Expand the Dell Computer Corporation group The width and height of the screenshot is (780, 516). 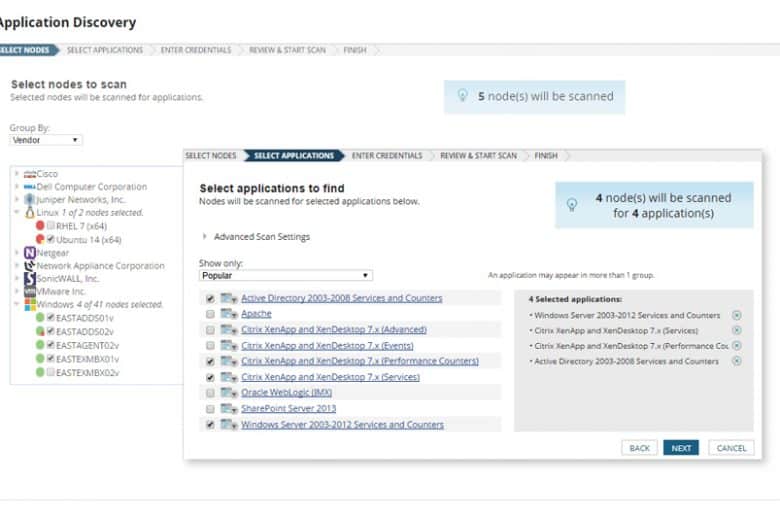tap(17, 187)
